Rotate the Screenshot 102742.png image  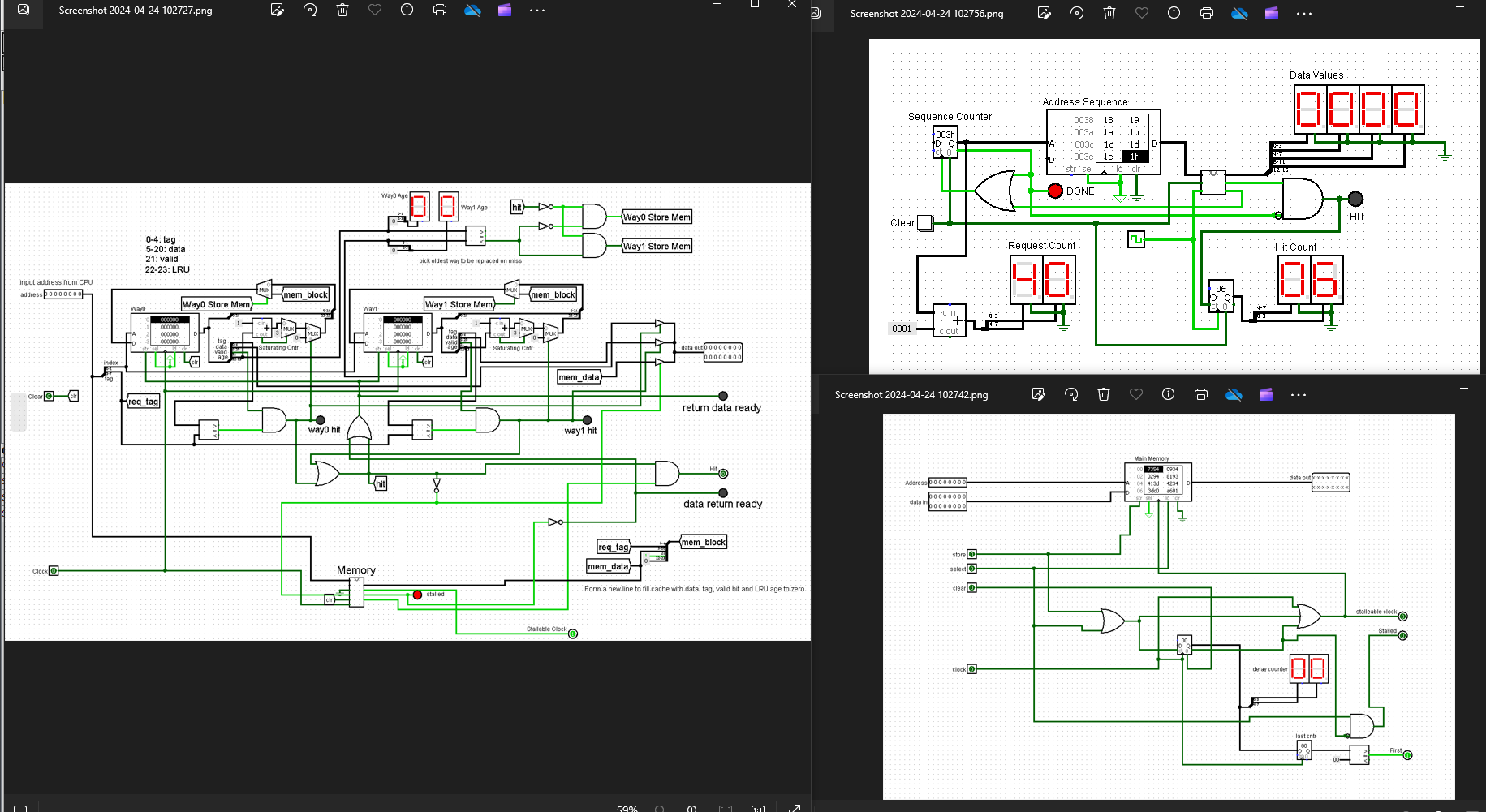[x=1071, y=395]
